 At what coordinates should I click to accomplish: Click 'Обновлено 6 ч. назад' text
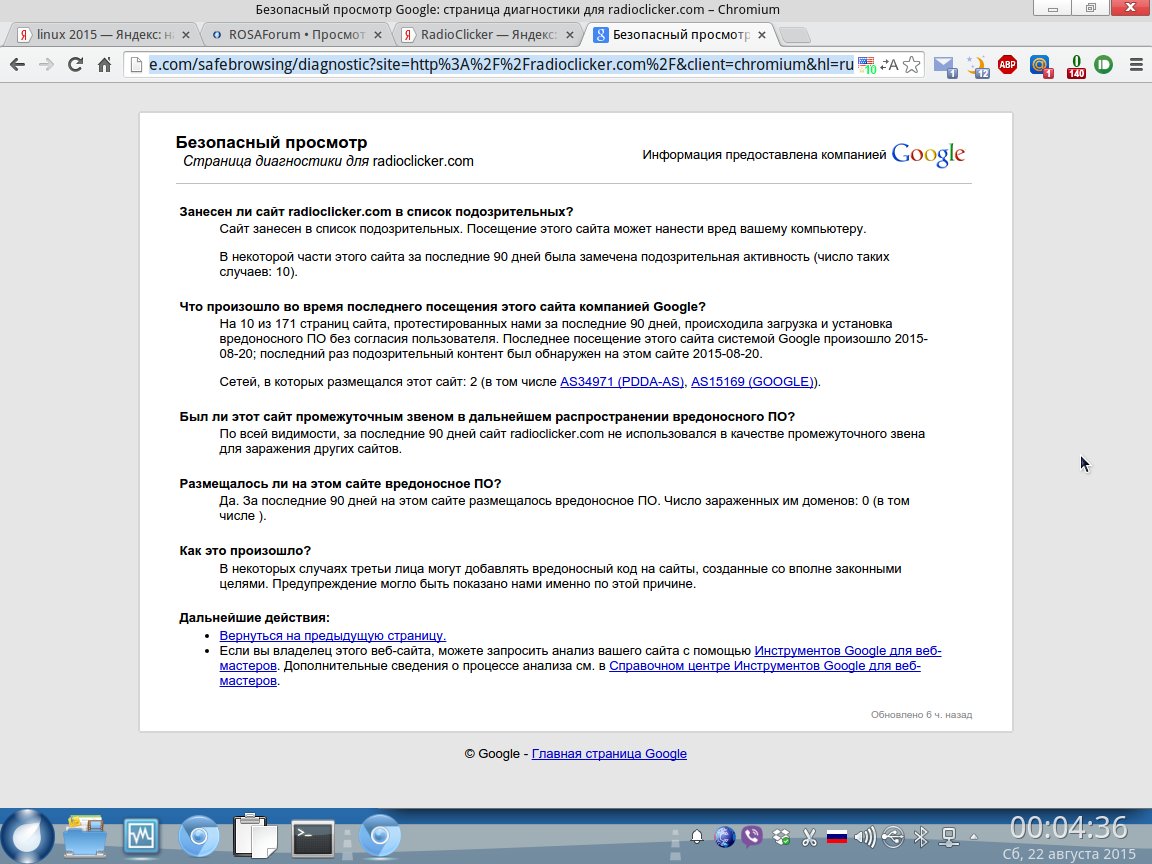pos(921,714)
